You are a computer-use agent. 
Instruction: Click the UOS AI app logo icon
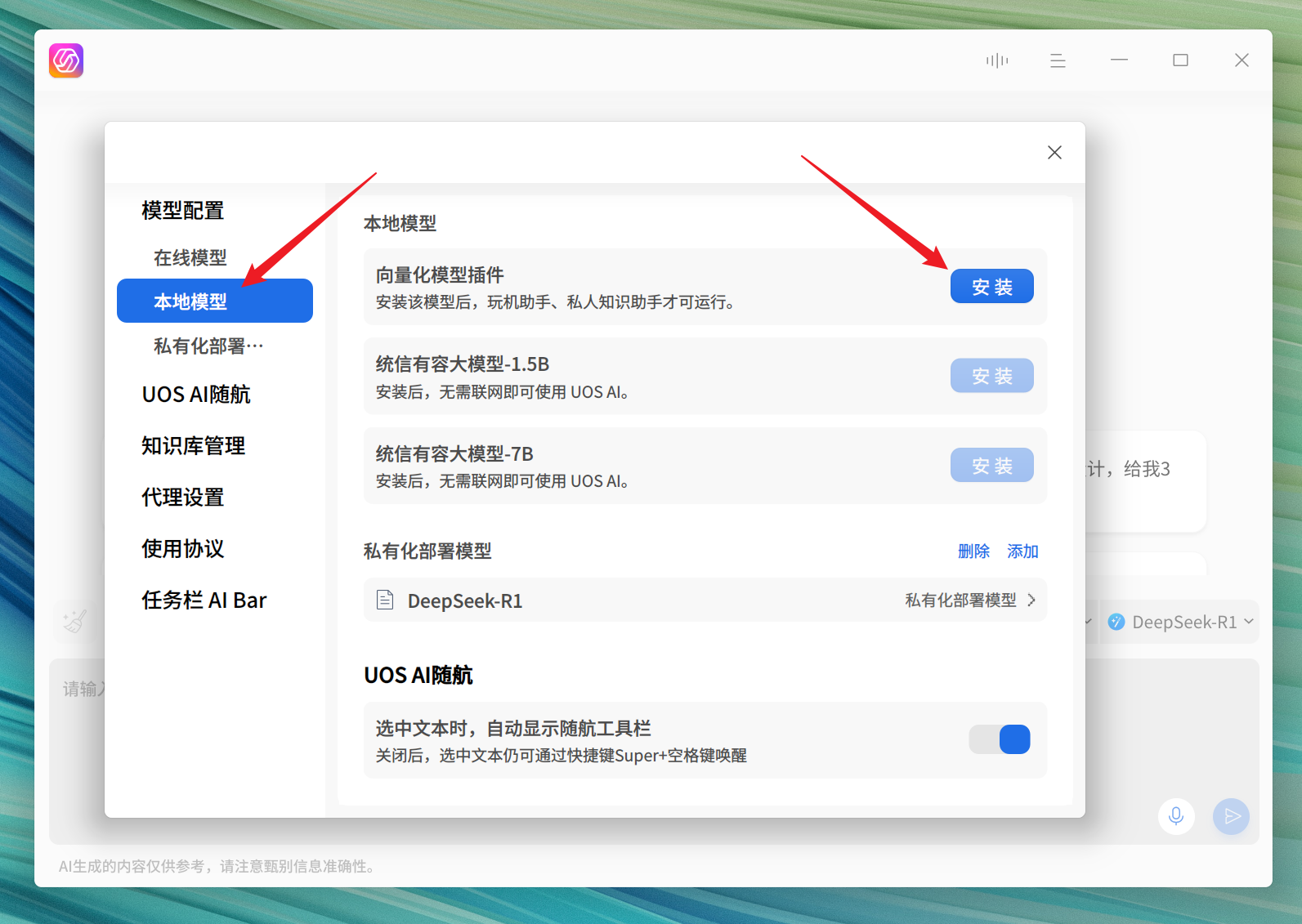click(x=66, y=60)
